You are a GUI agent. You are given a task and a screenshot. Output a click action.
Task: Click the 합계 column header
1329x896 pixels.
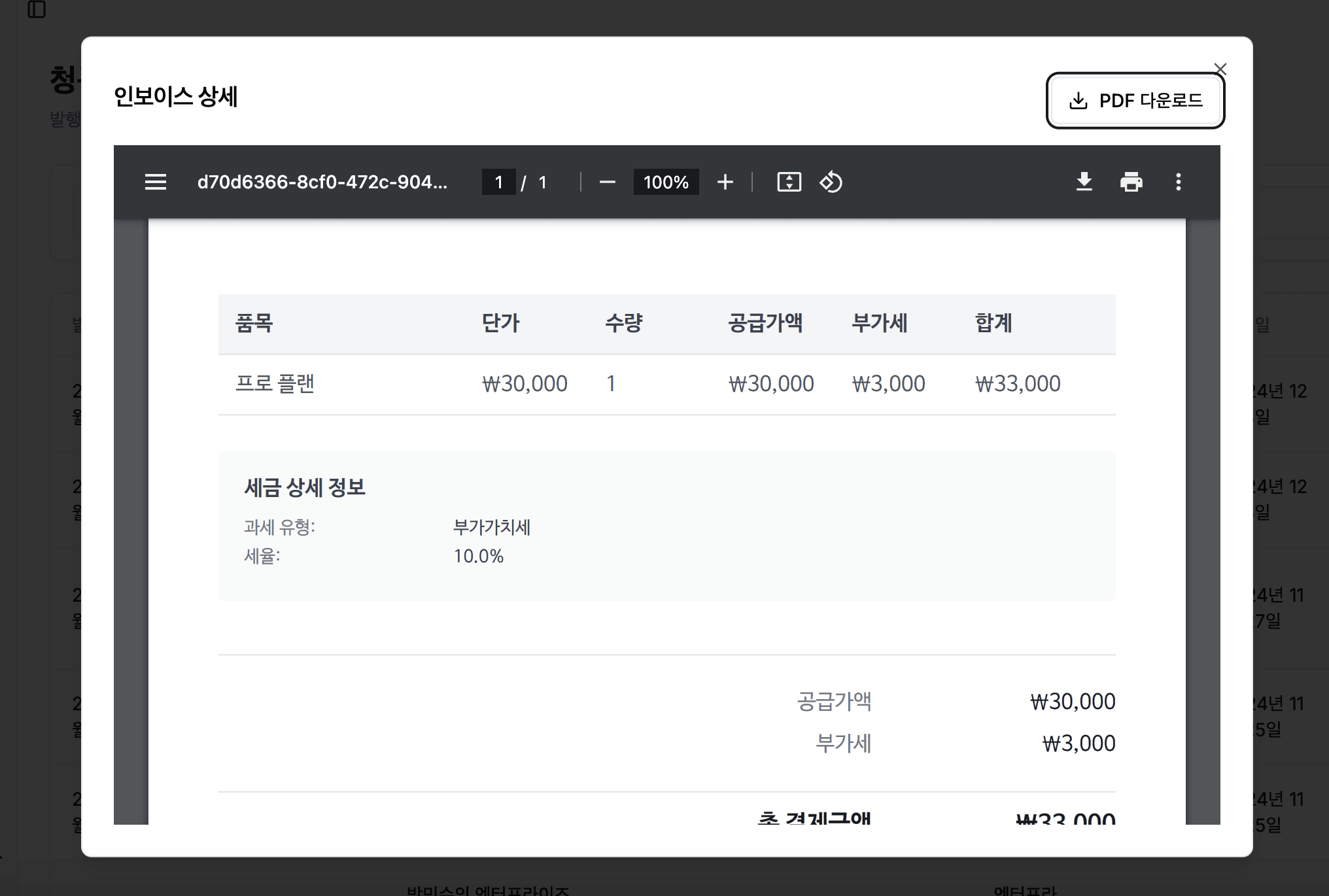[993, 323]
